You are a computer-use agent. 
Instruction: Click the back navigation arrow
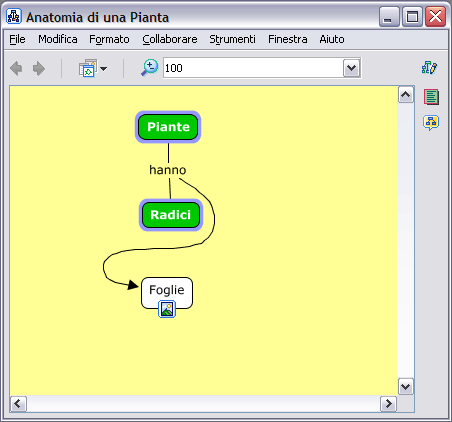click(x=16, y=68)
